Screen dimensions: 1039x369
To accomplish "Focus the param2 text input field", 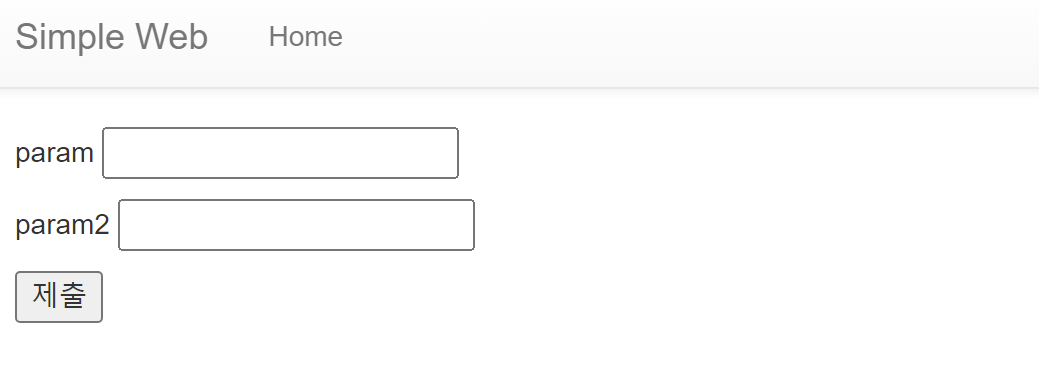I will [296, 225].
